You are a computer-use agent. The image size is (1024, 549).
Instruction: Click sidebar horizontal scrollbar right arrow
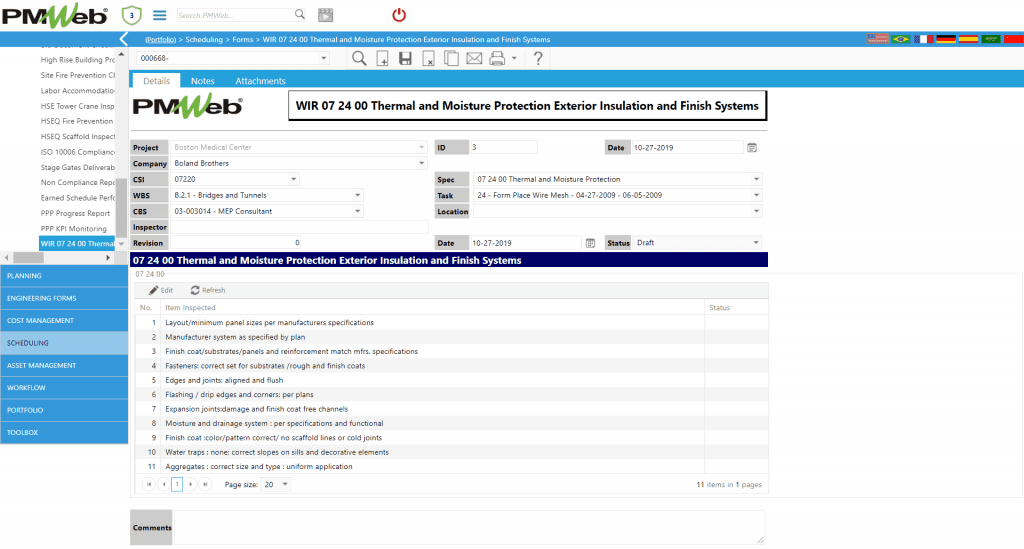(x=108, y=258)
